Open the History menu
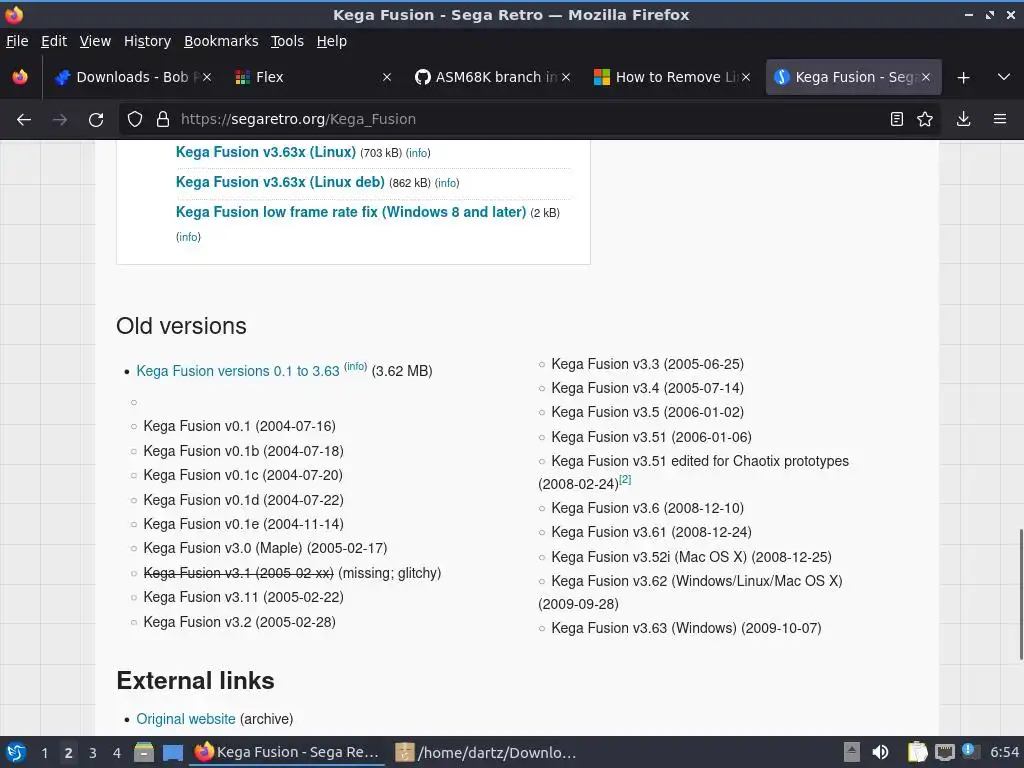This screenshot has height=768, width=1024. pyautogui.click(x=147, y=41)
